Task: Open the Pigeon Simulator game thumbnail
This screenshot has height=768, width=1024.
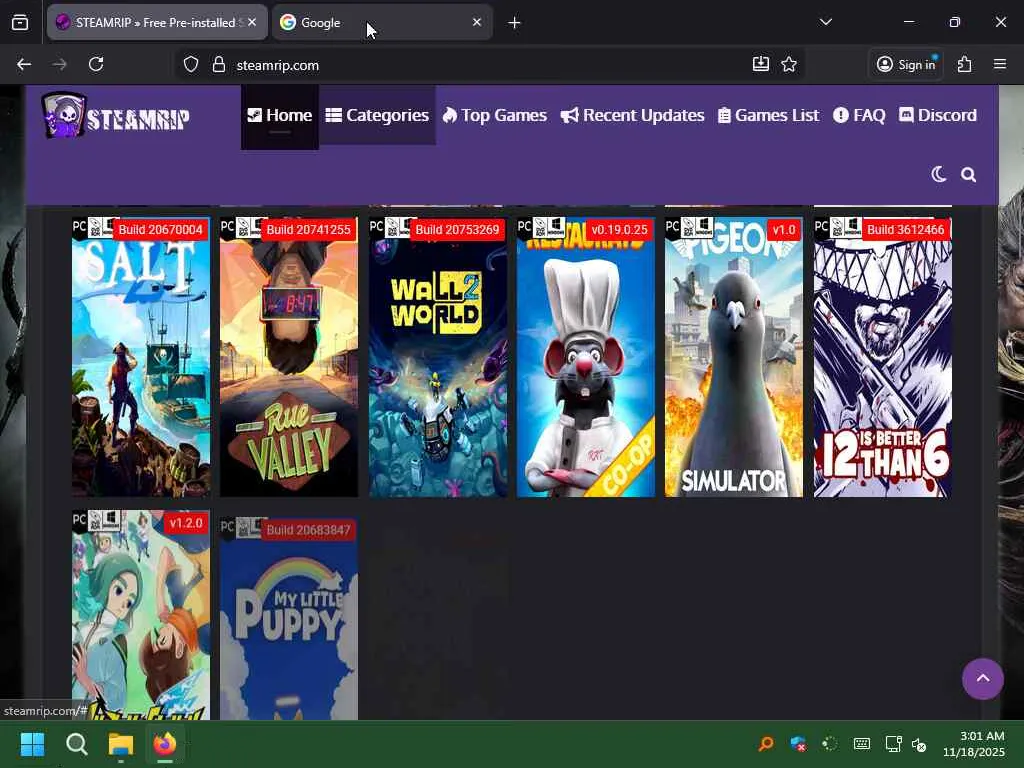Action: tap(734, 357)
